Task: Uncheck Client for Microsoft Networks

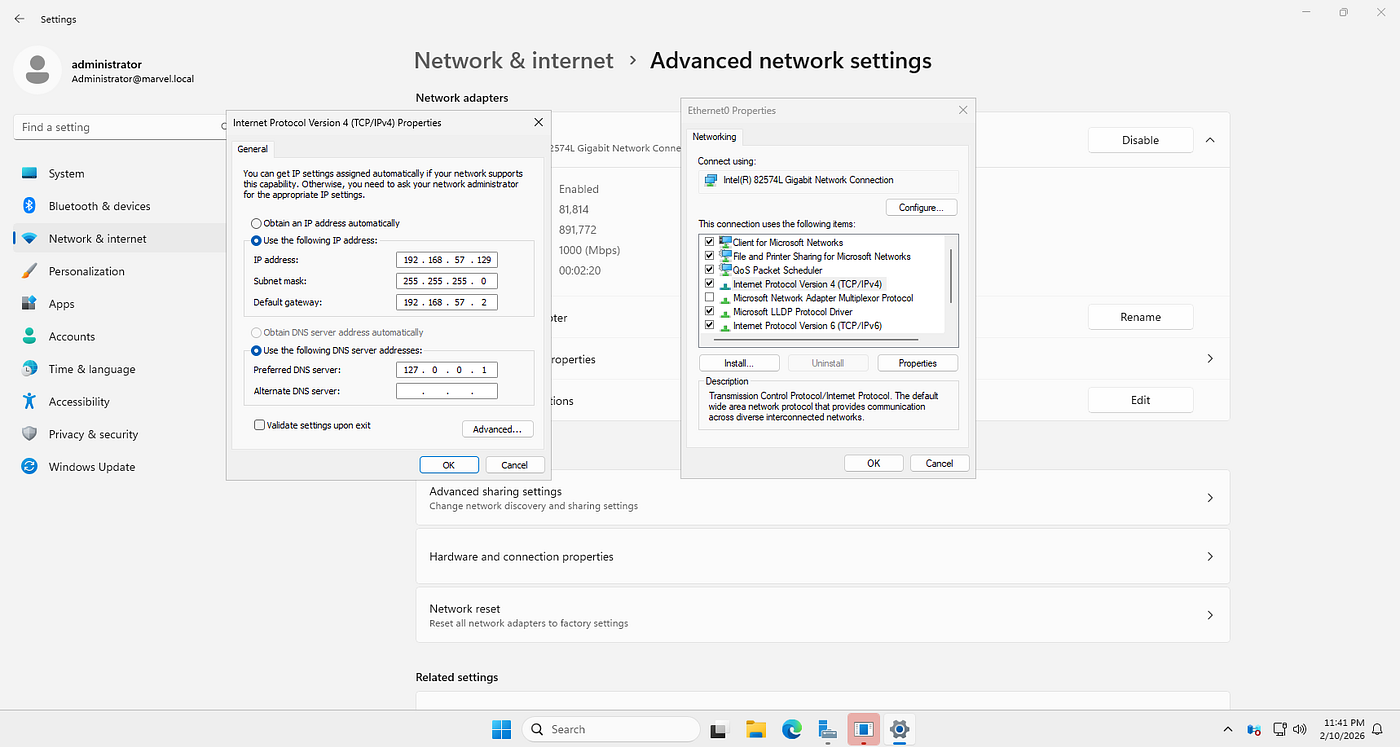Action: pos(710,242)
